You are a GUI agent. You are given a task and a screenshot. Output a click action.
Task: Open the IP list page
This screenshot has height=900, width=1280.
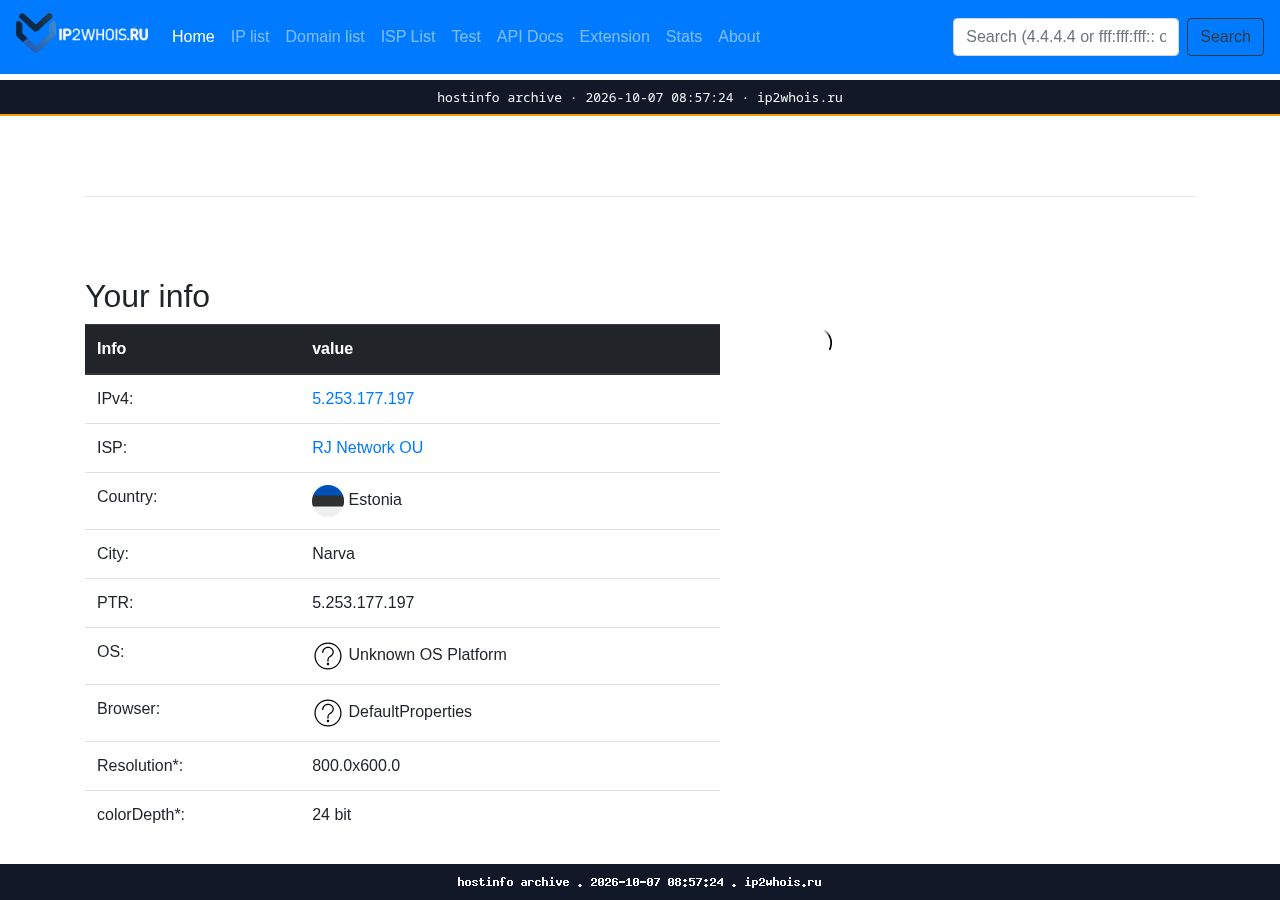pyautogui.click(x=250, y=37)
